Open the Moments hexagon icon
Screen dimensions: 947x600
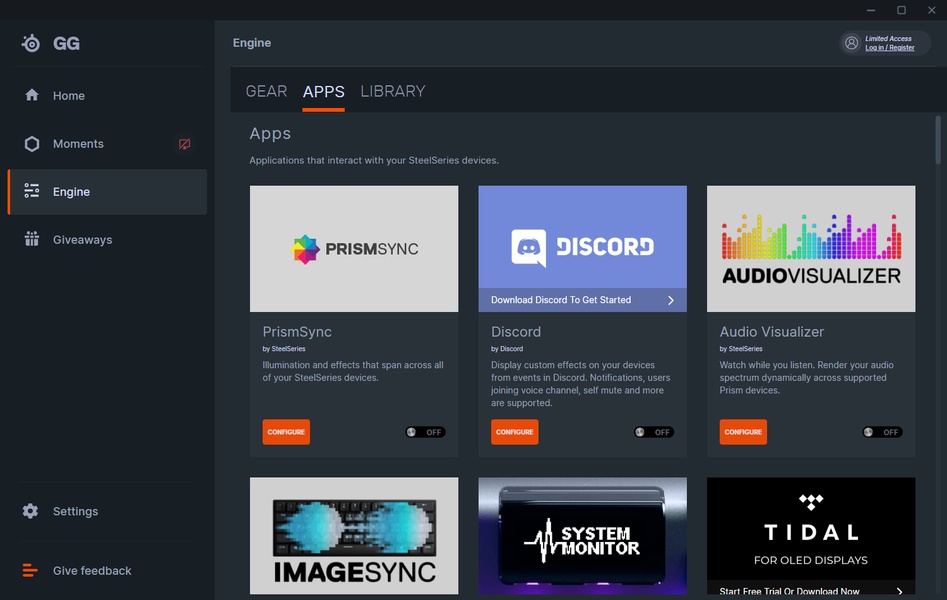(x=32, y=144)
